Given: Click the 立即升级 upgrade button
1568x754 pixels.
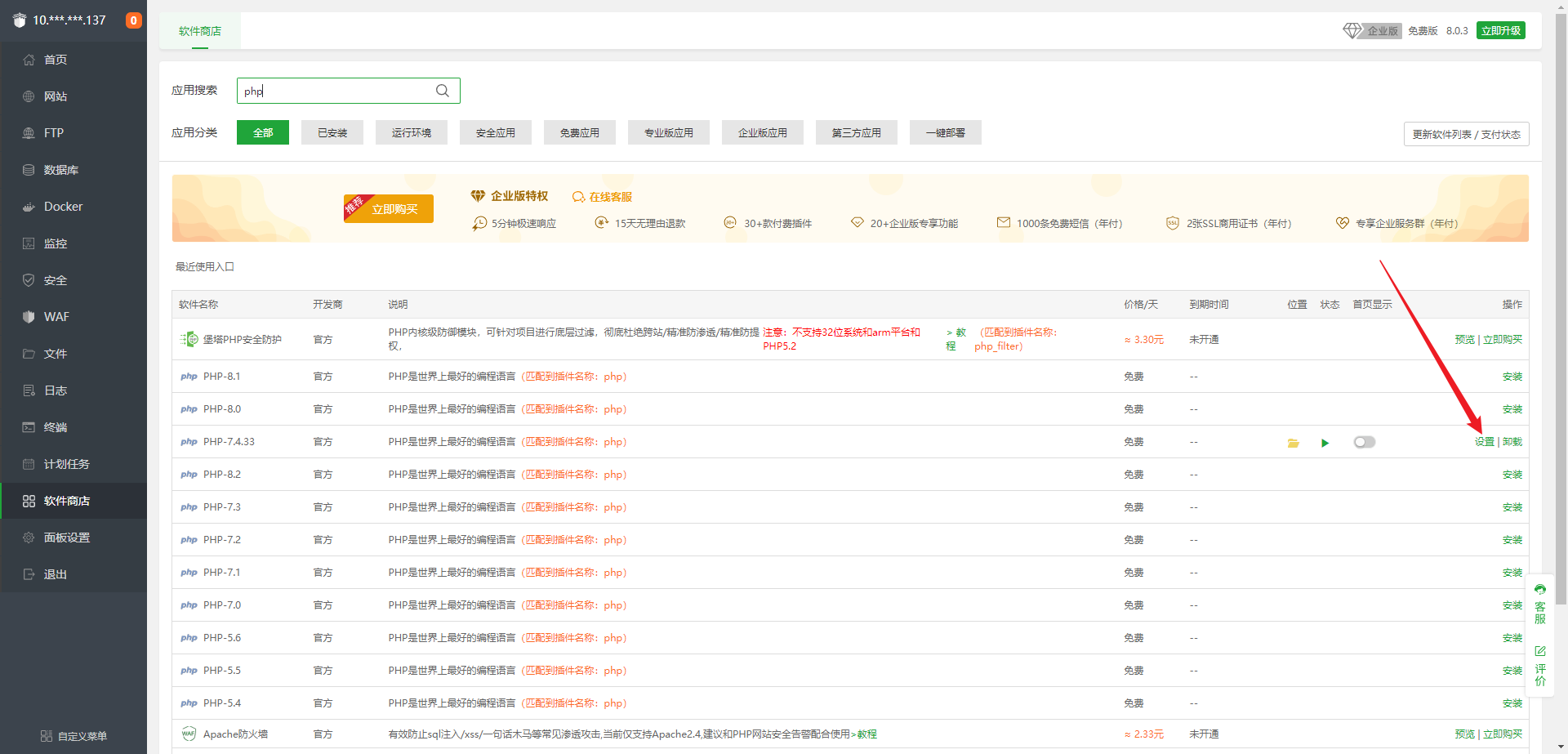Looking at the screenshot, I should 1501,30.
